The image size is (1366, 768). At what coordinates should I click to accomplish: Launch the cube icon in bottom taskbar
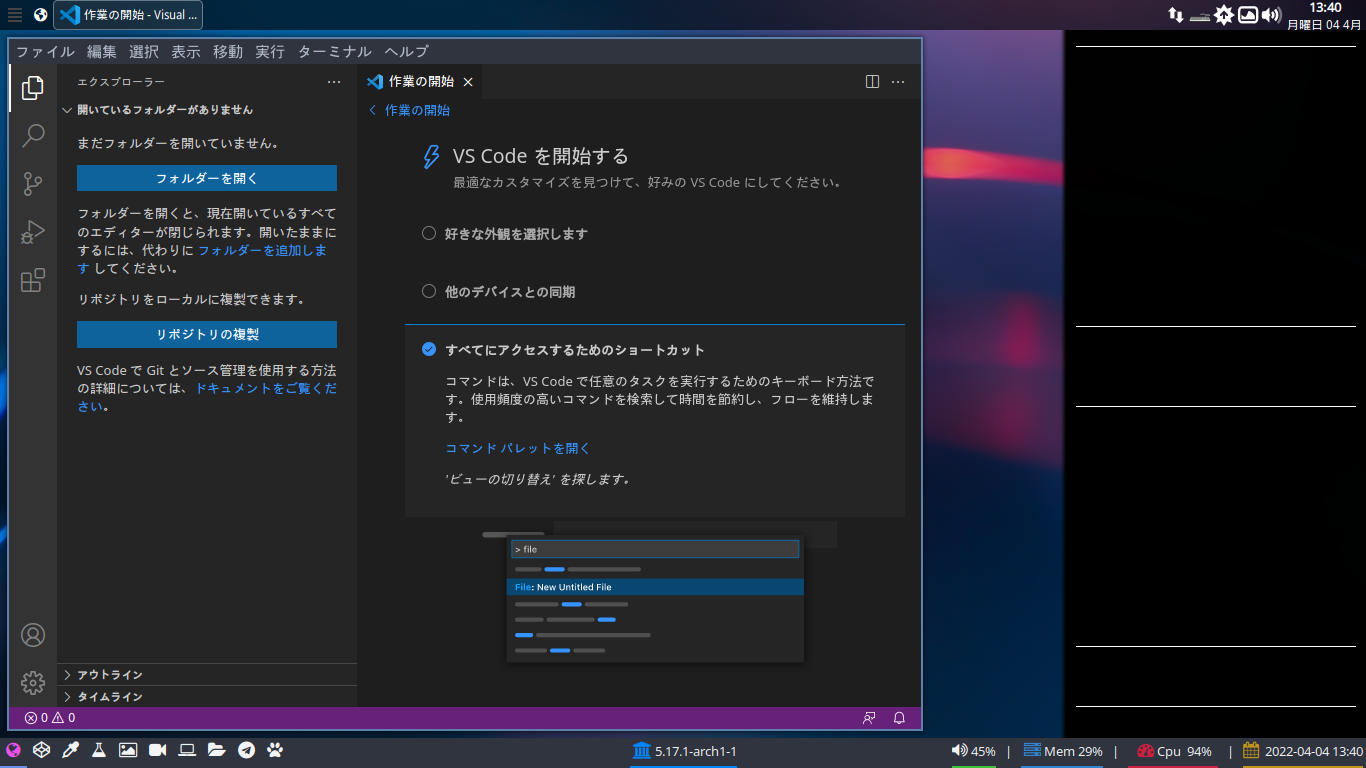coord(42,750)
